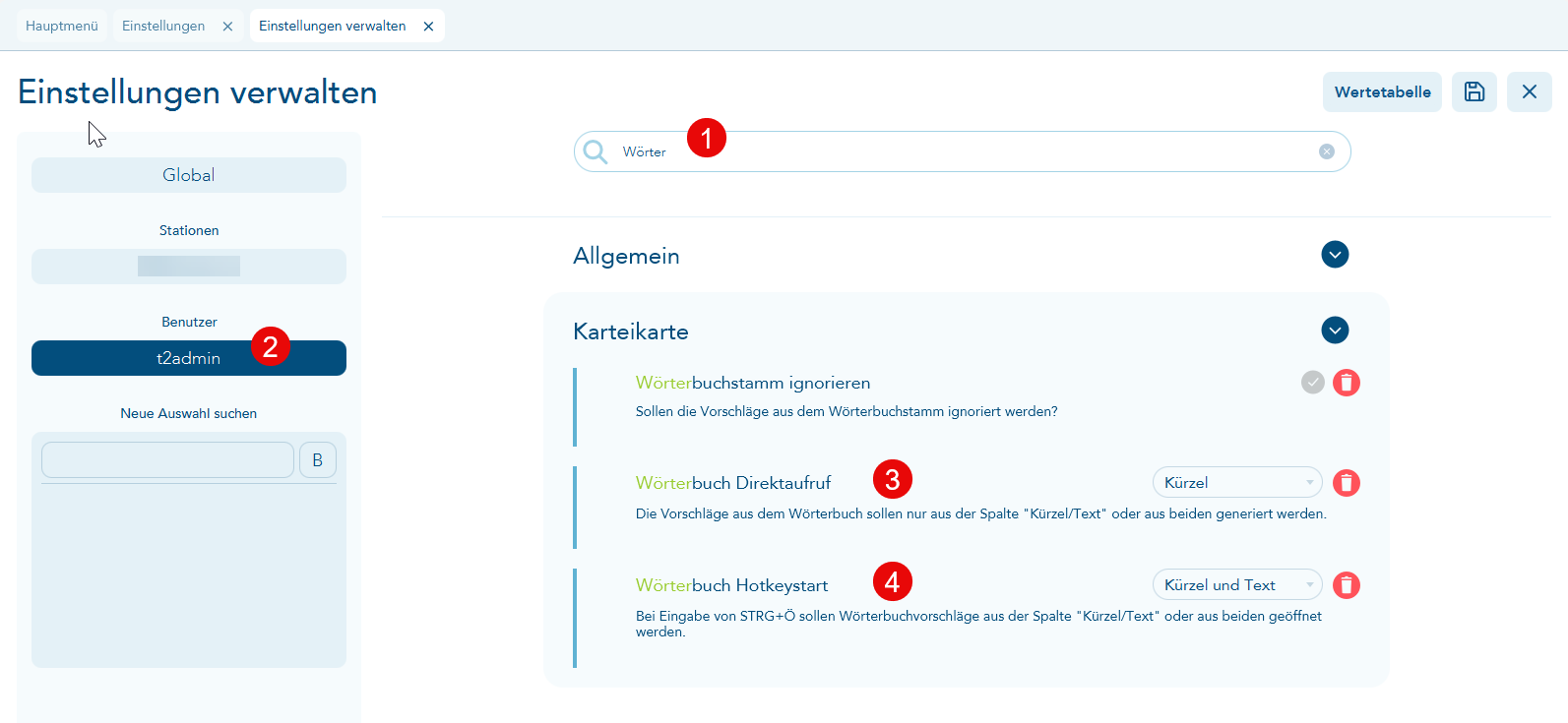Delete the Wörterbuch Direktaufruf setting

1347,483
